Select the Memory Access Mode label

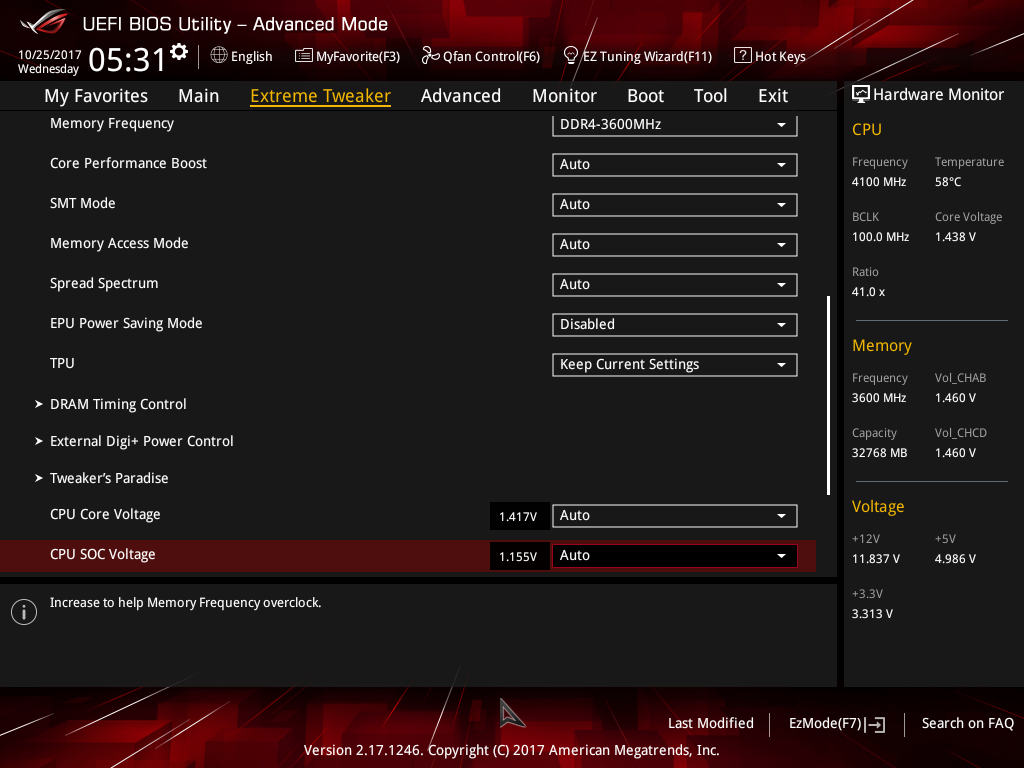click(x=119, y=243)
